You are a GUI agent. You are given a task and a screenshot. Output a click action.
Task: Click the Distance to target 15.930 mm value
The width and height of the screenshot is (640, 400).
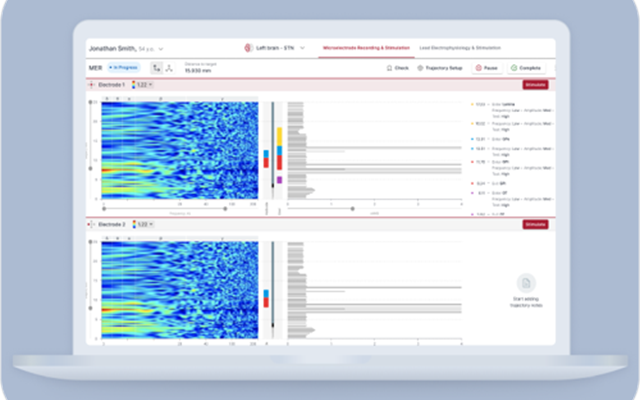pos(198,71)
